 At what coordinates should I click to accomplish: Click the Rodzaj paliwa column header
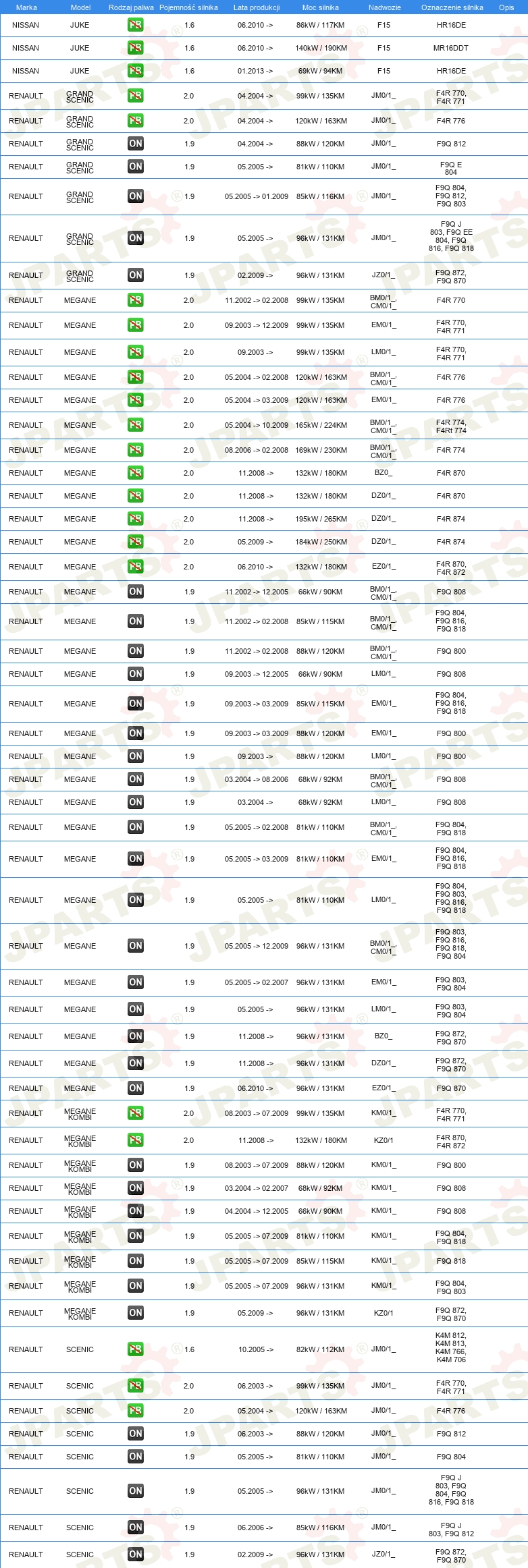131,7
